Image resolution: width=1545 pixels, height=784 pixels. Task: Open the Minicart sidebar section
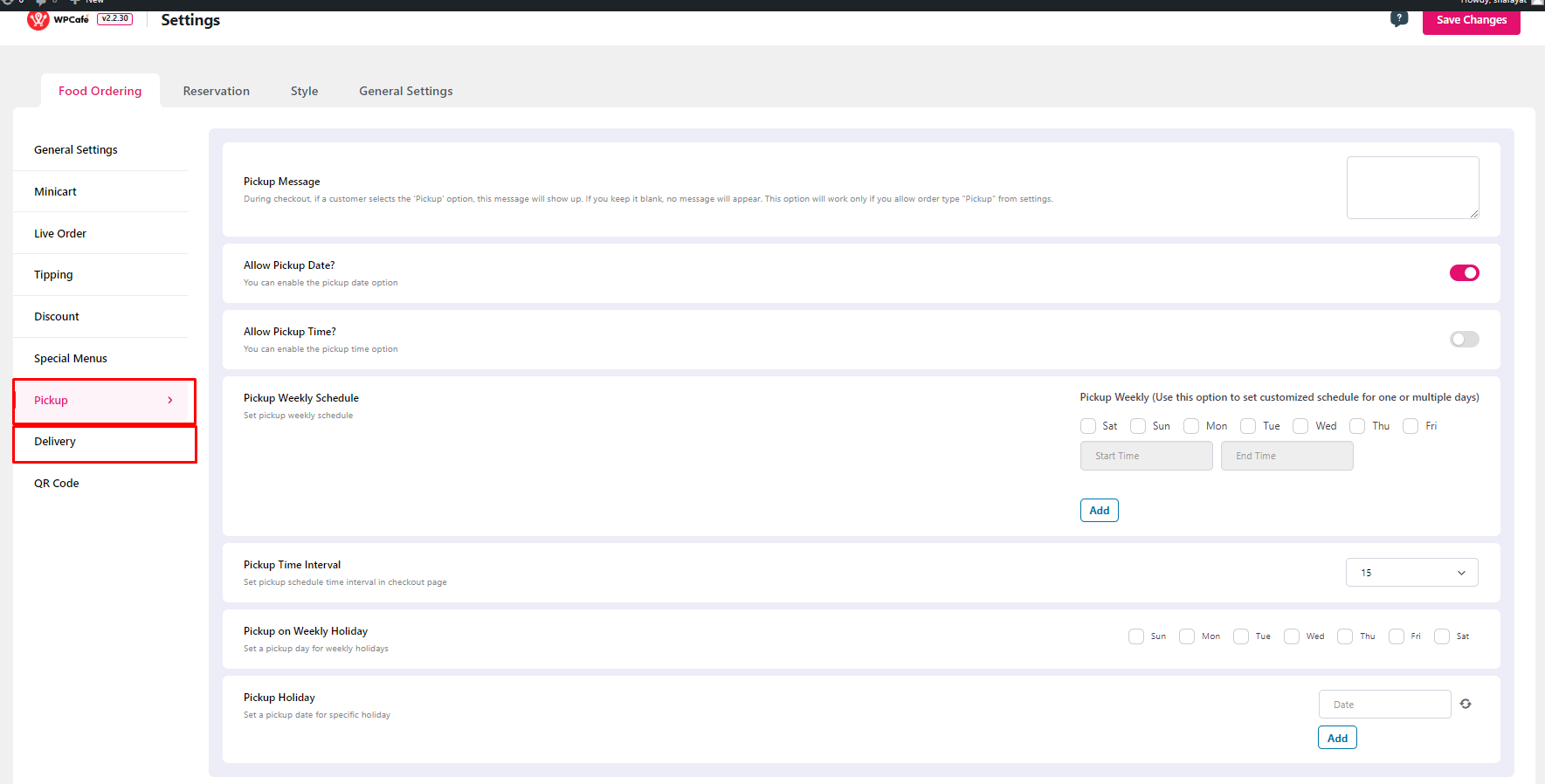tap(101, 192)
